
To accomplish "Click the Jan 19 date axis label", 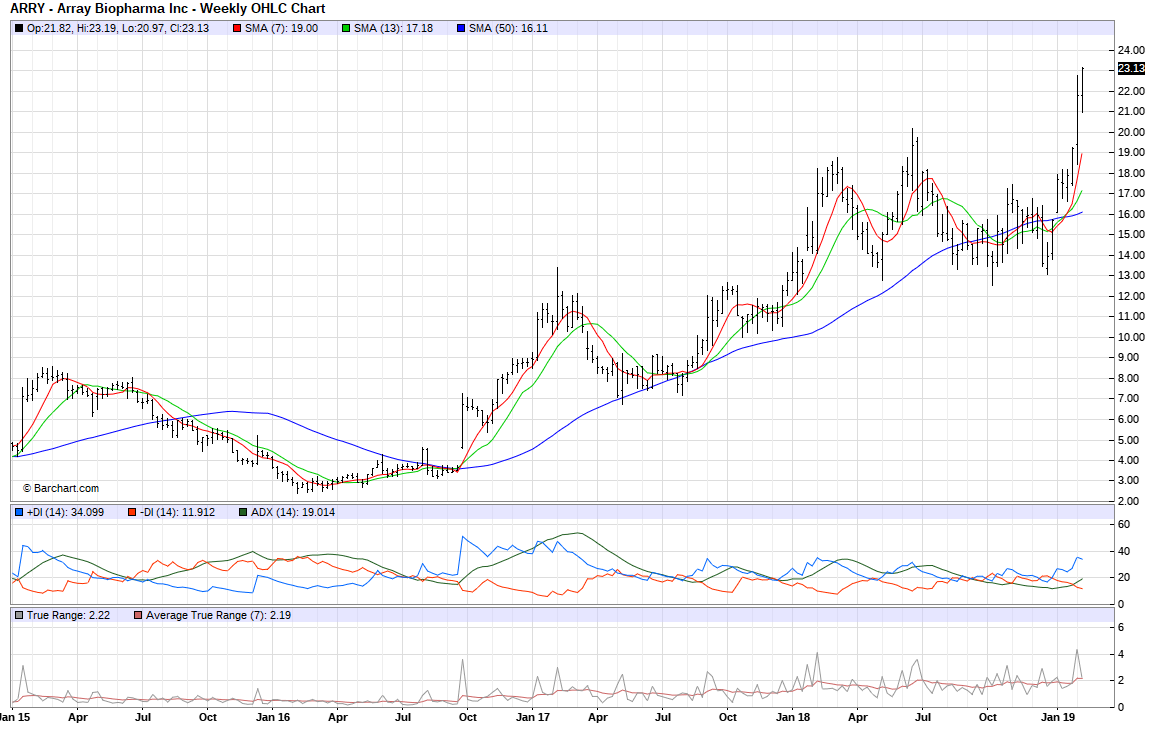I will pyautogui.click(x=1057, y=717).
